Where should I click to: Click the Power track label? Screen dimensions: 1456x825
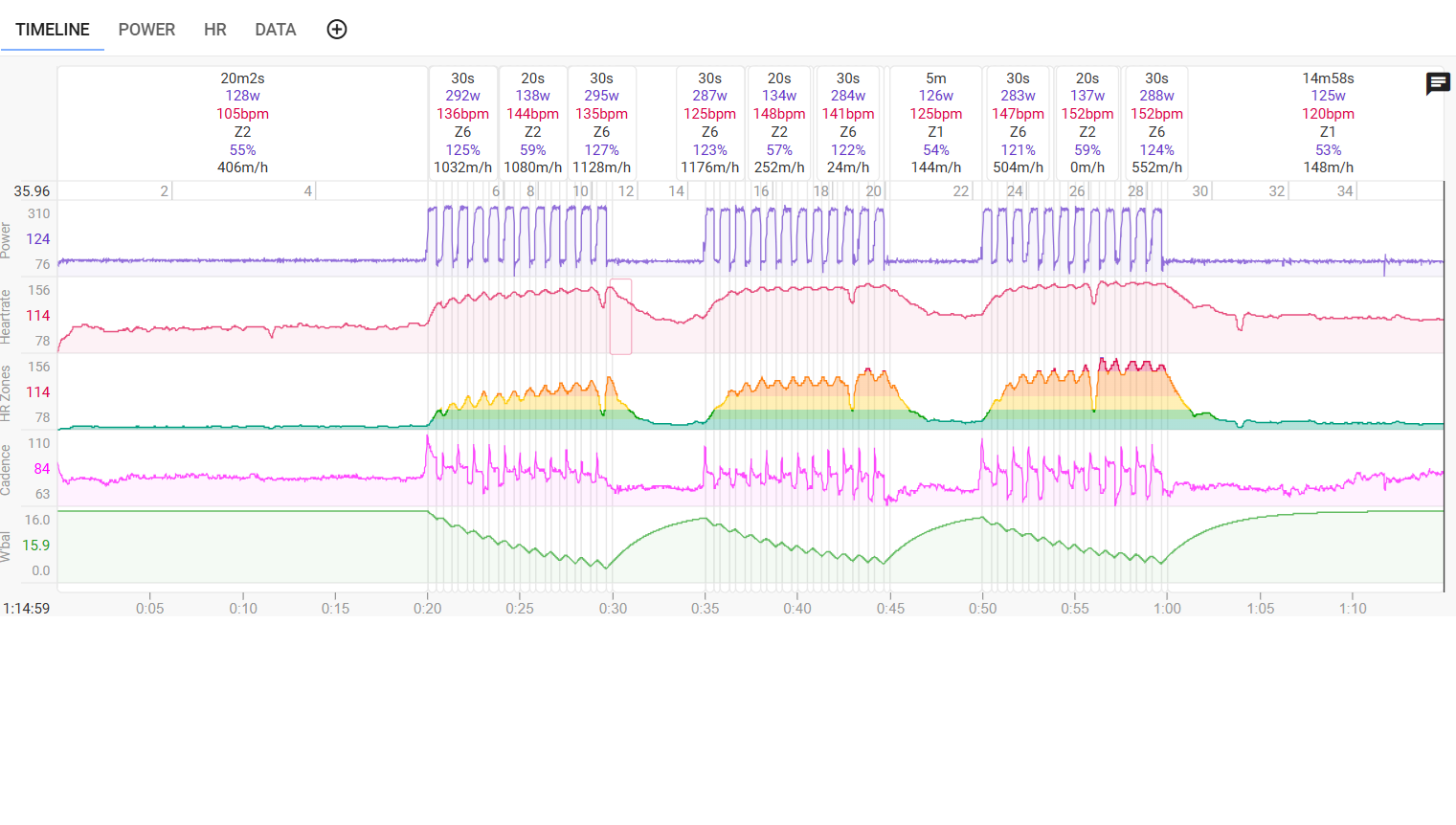(x=6, y=239)
